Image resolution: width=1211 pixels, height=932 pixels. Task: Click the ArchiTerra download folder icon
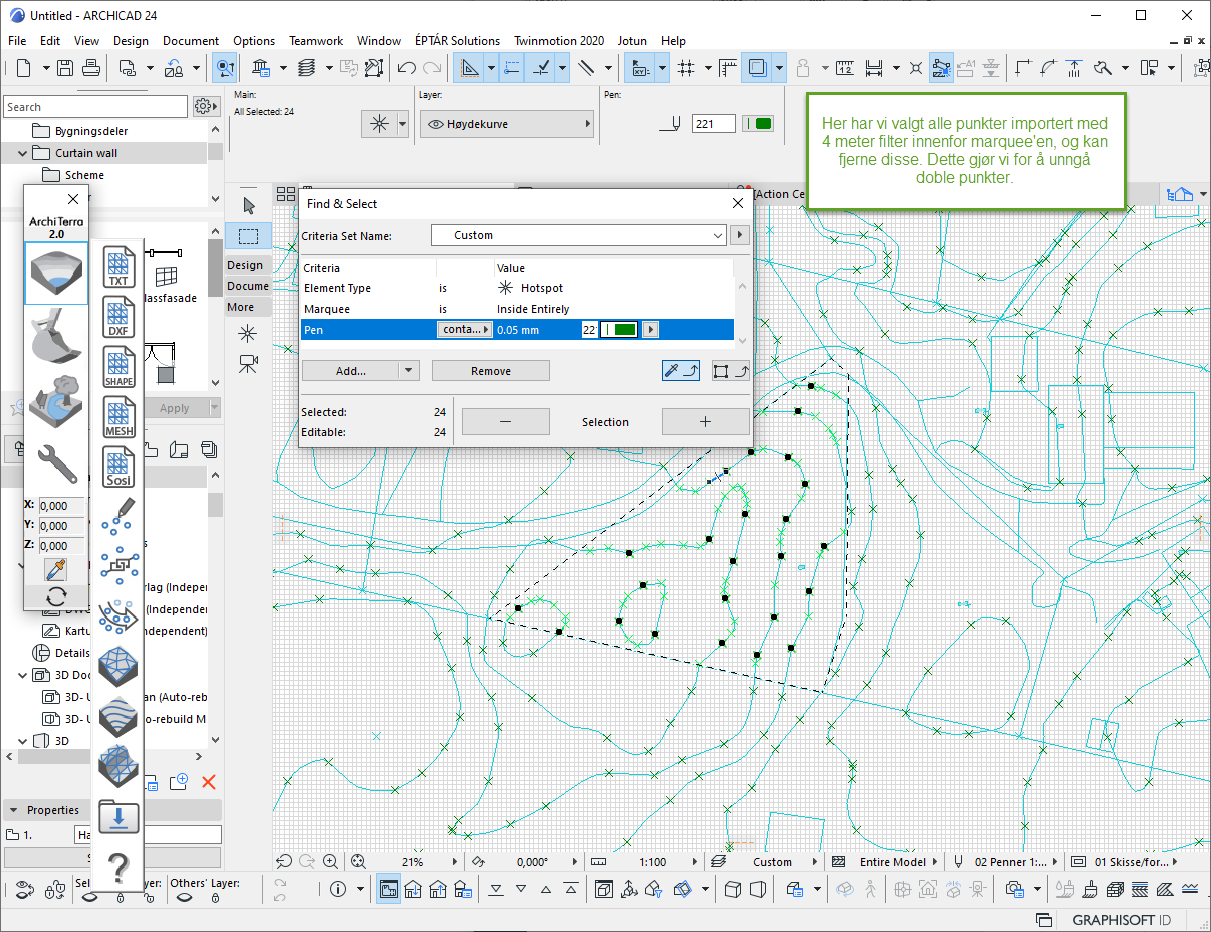119,818
